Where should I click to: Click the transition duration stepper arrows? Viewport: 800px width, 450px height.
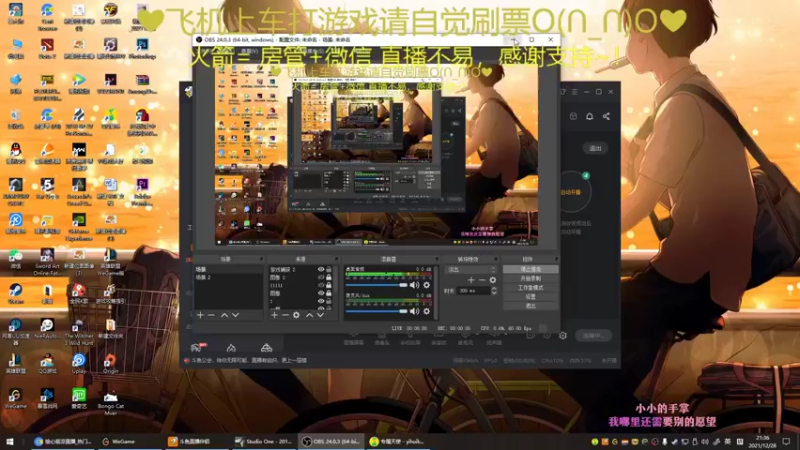click(493, 290)
